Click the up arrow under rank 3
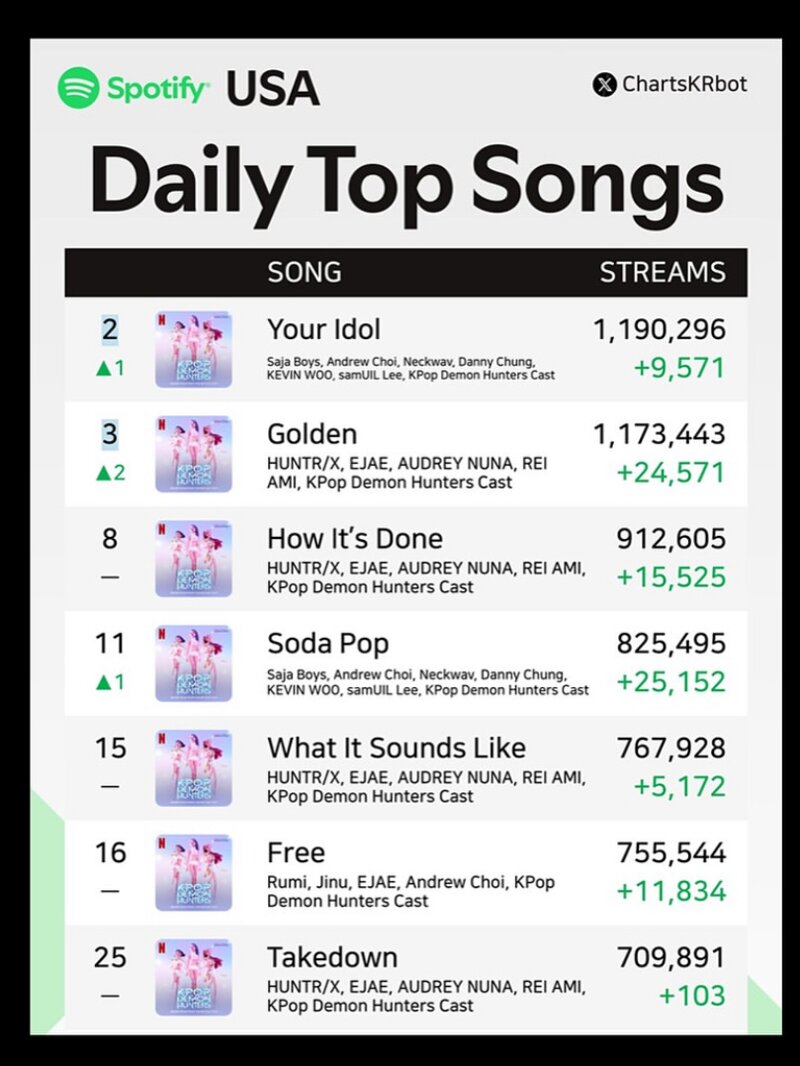The width and height of the screenshot is (800, 1066). coord(103,473)
